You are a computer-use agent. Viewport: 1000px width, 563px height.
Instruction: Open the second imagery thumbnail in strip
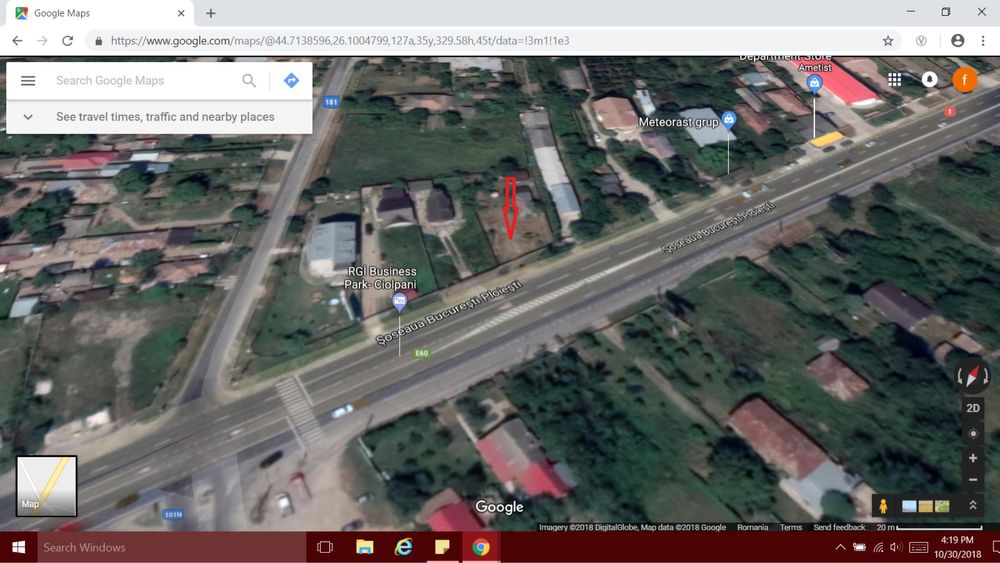click(x=925, y=506)
